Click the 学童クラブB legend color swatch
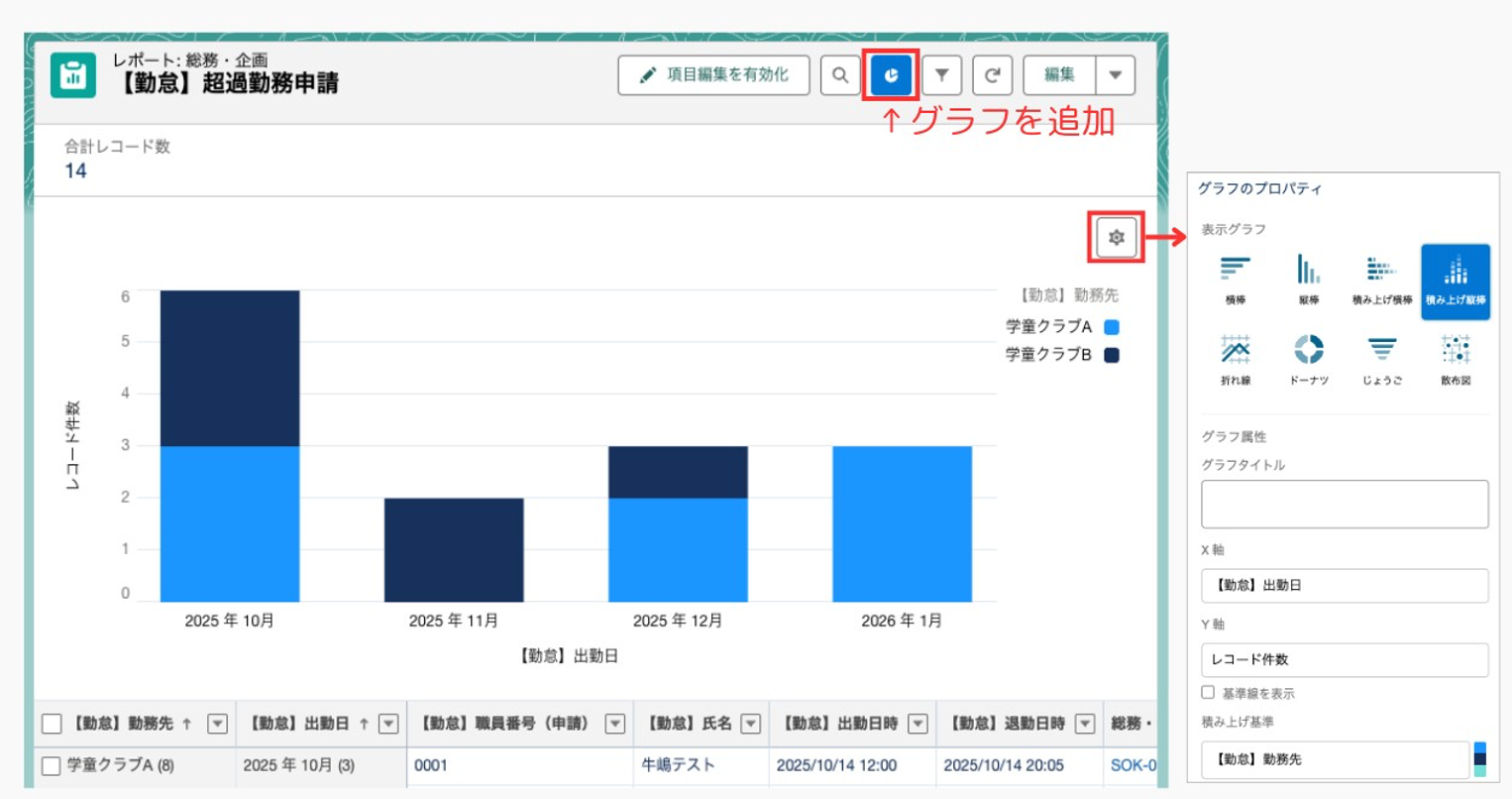This screenshot has height=799, width=1512. pyautogui.click(x=1112, y=355)
